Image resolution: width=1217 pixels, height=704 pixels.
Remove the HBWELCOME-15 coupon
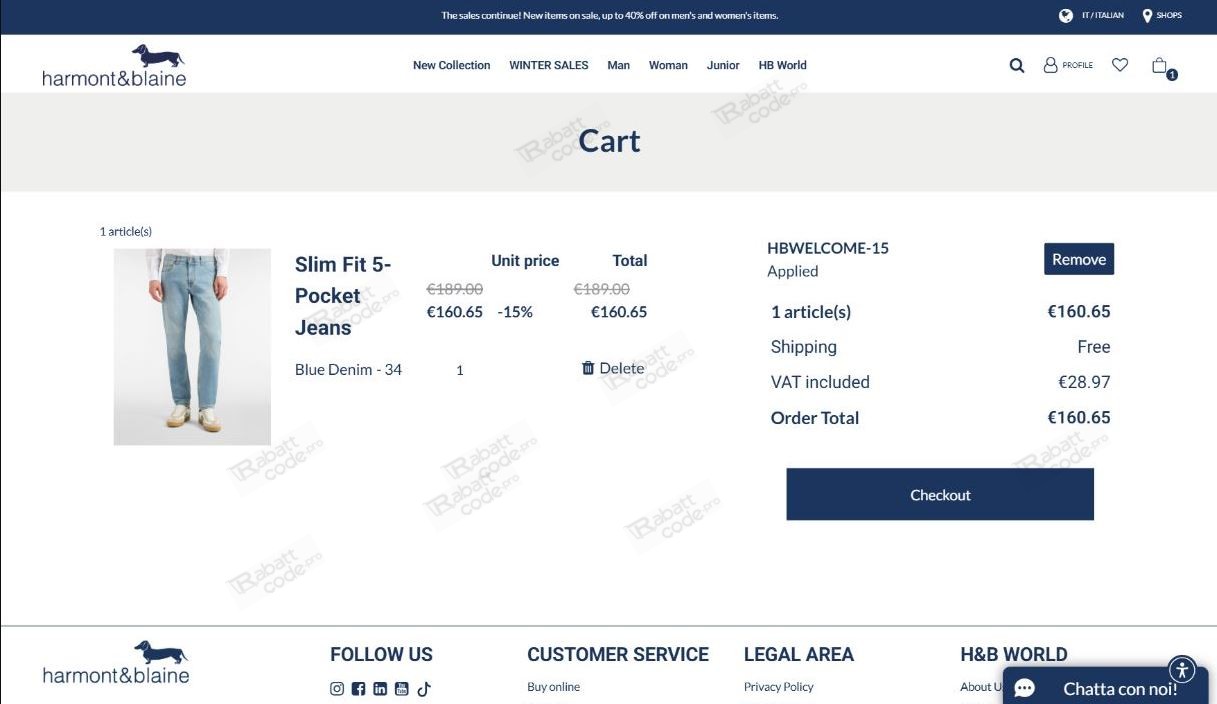tap(1078, 259)
